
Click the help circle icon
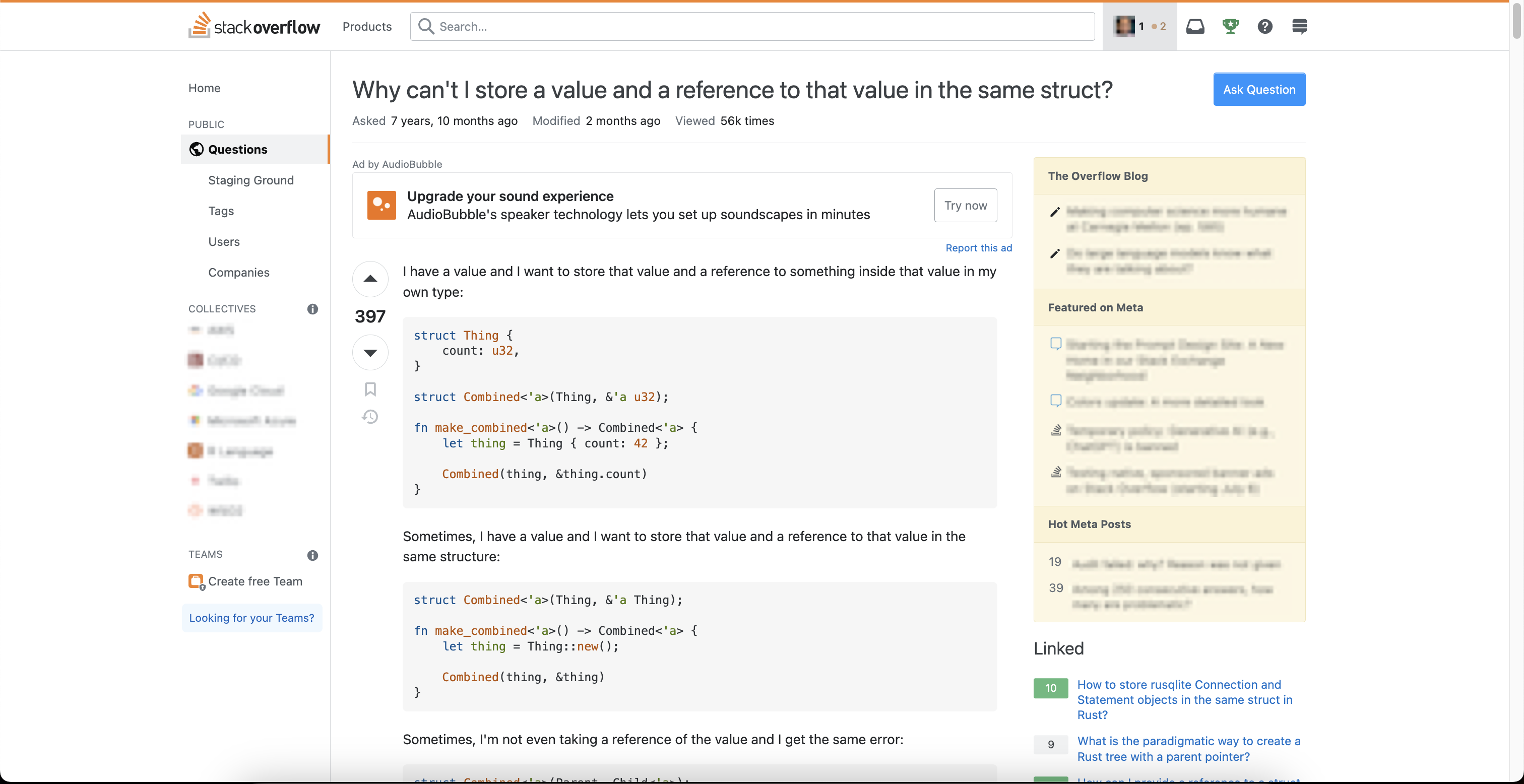pos(1264,26)
